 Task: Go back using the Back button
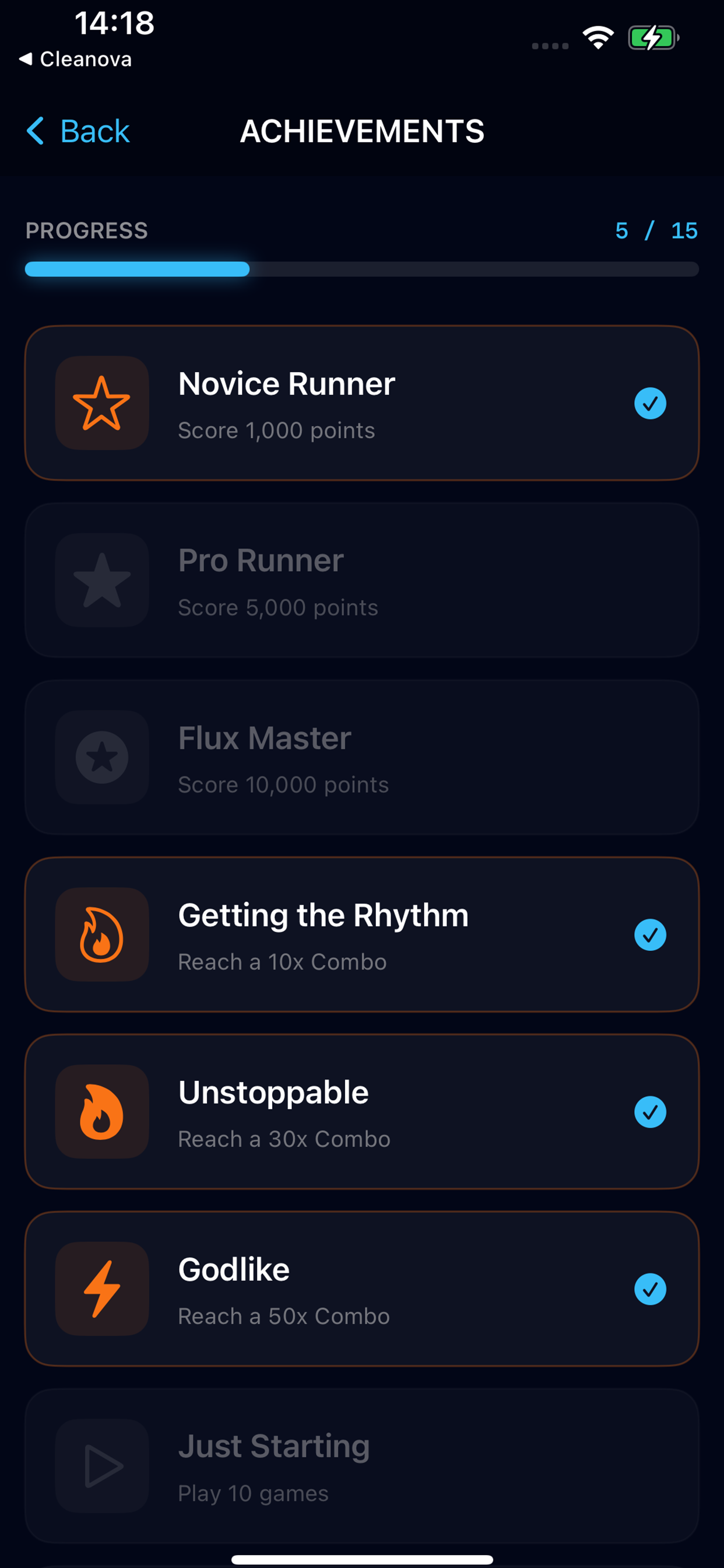click(78, 131)
